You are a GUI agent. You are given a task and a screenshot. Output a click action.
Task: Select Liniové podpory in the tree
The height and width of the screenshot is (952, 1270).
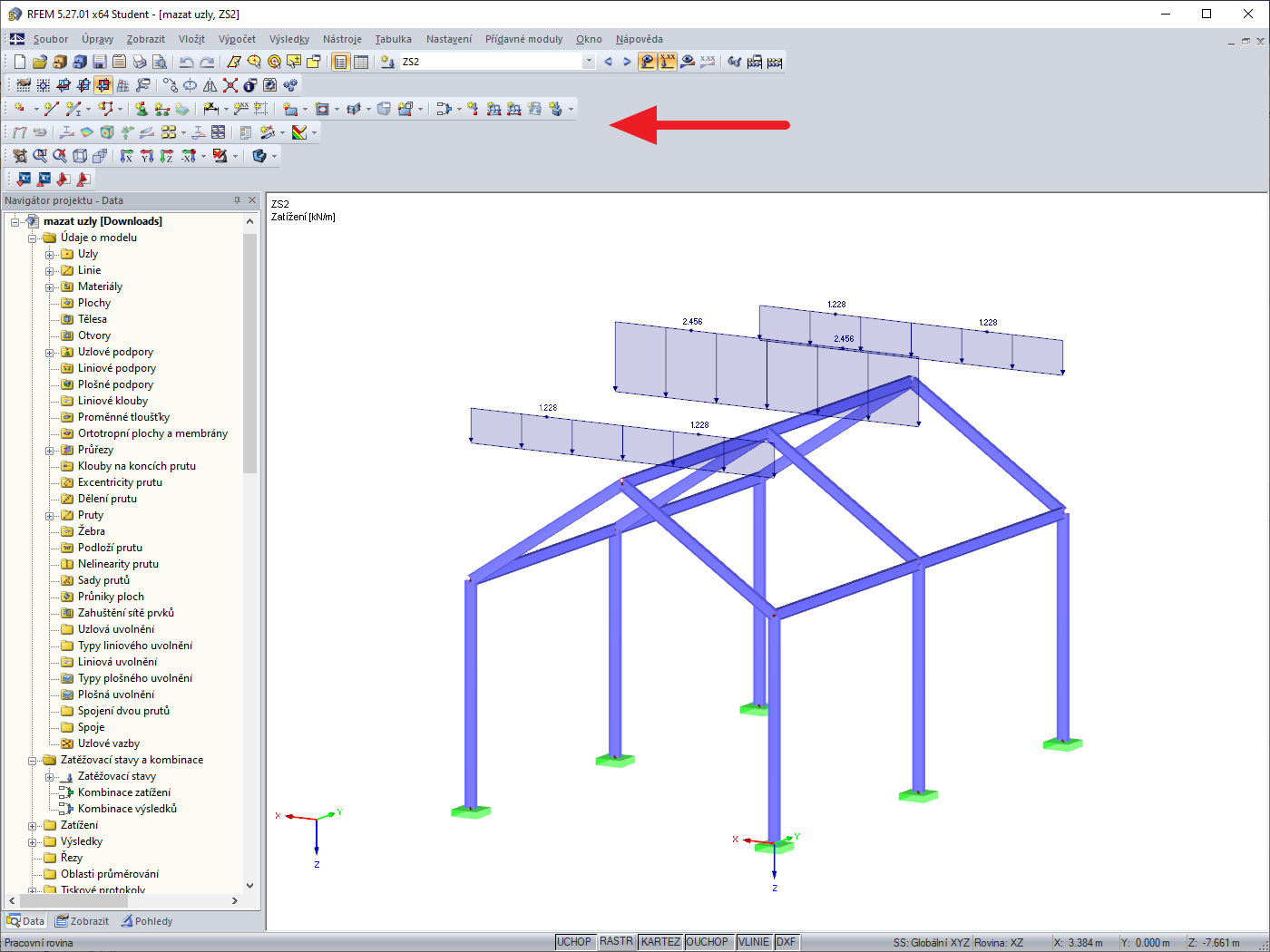point(117,368)
